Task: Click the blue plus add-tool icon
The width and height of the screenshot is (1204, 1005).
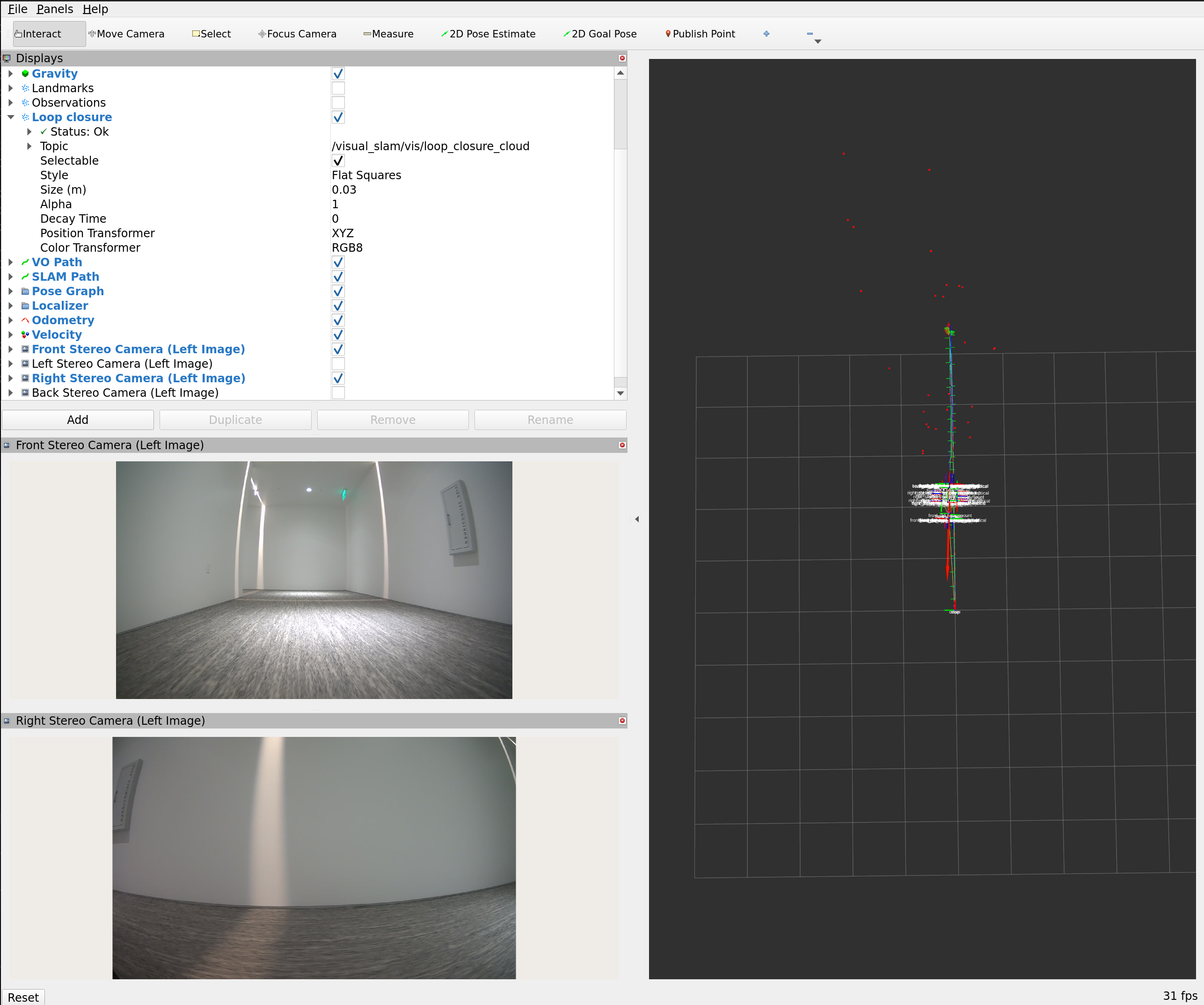Action: click(766, 34)
